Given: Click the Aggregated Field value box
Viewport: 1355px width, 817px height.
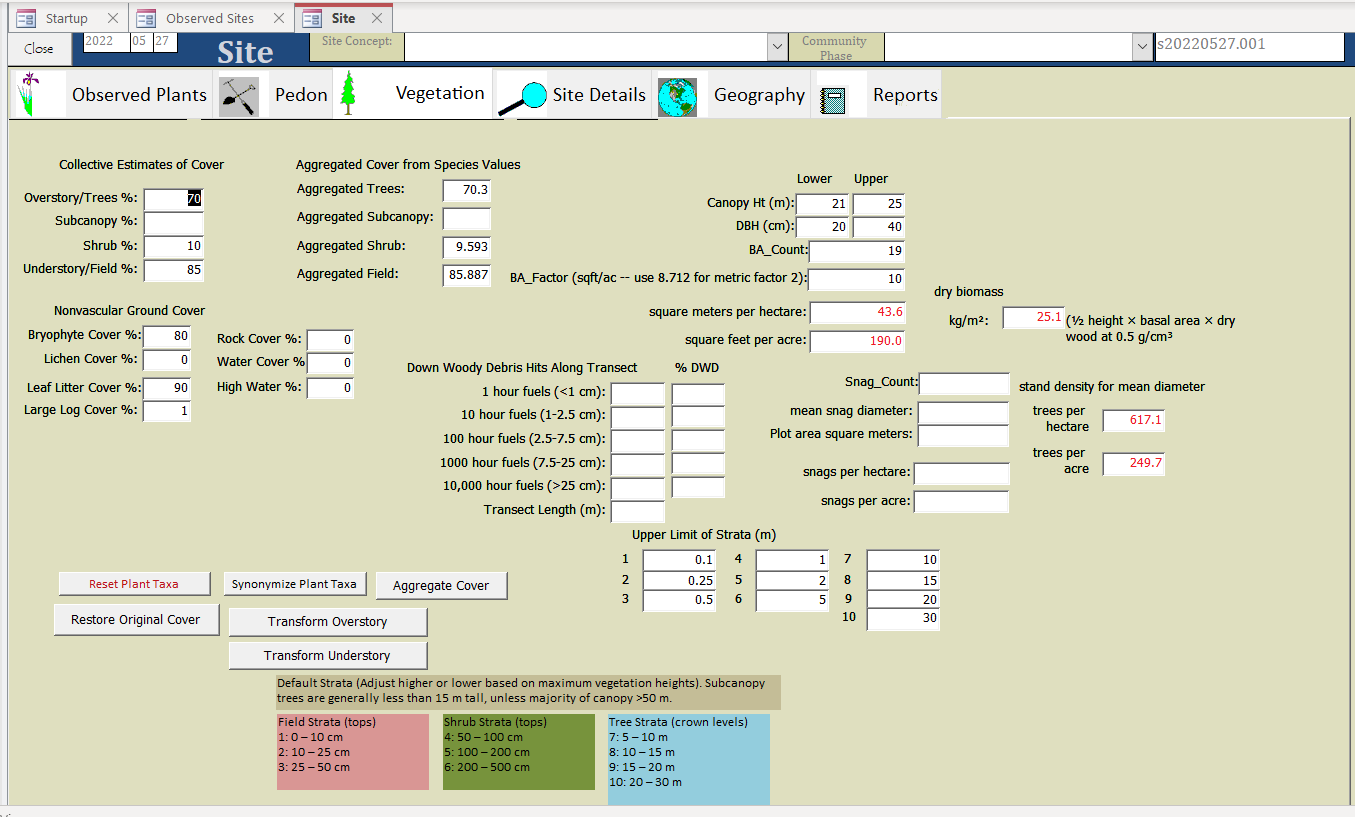Looking at the screenshot, I should 467,274.
